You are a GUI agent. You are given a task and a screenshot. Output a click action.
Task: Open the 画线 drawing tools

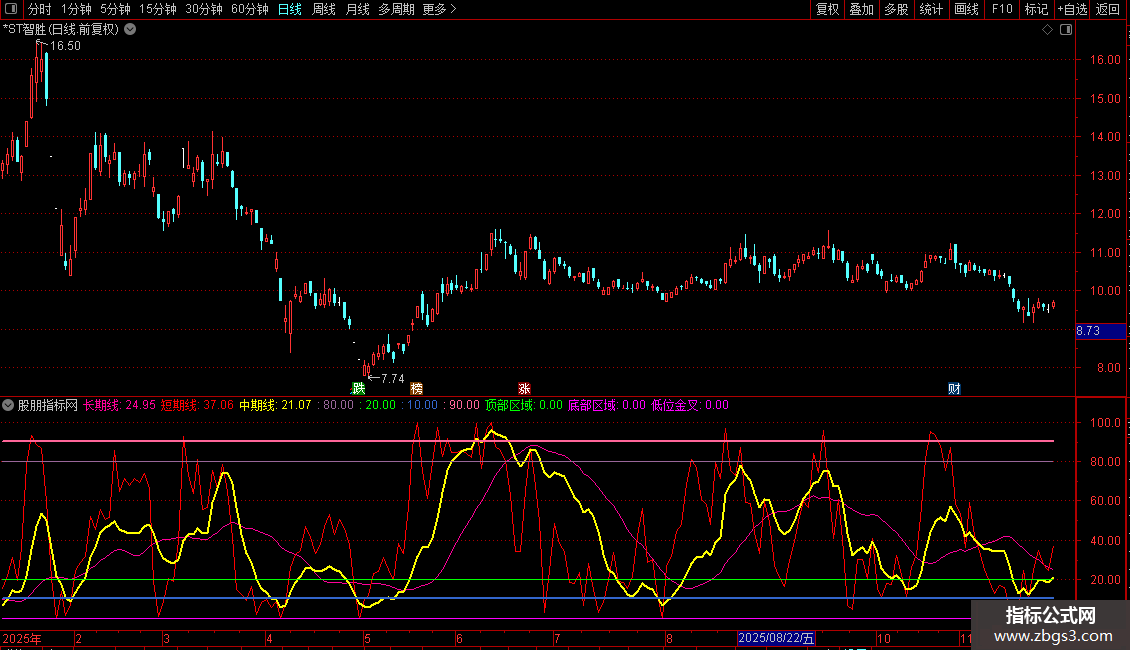point(966,9)
